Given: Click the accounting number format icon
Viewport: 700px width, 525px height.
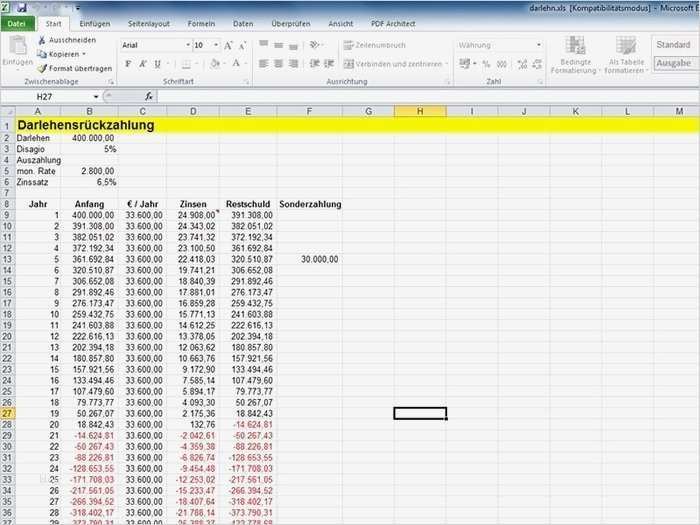Looking at the screenshot, I should pos(464,64).
